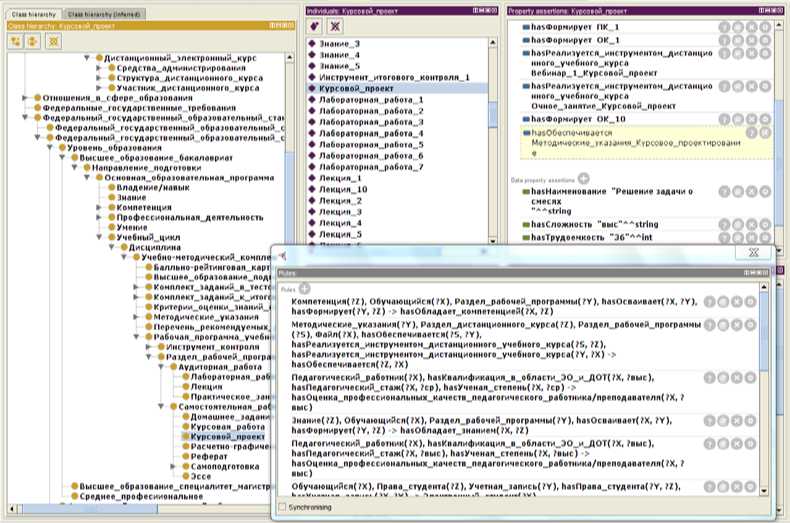The width and height of the screenshot is (790, 523).
Task: Click the delete individual icon
Action: pos(334,26)
